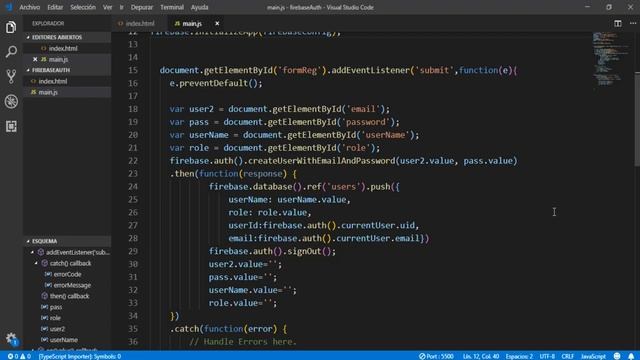640x360 pixels.
Task: Change indentation via Espacios: 2
Action: (519, 356)
